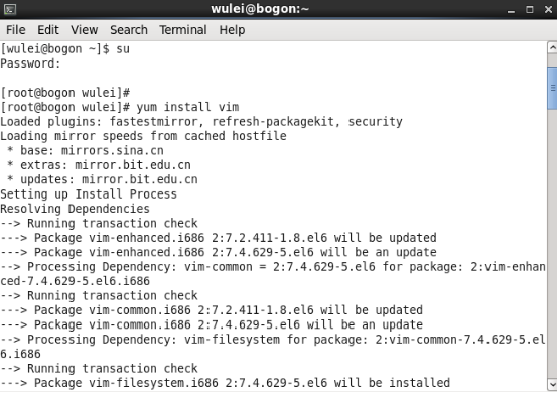Click the terminal icon in title bar

tap(10, 9)
